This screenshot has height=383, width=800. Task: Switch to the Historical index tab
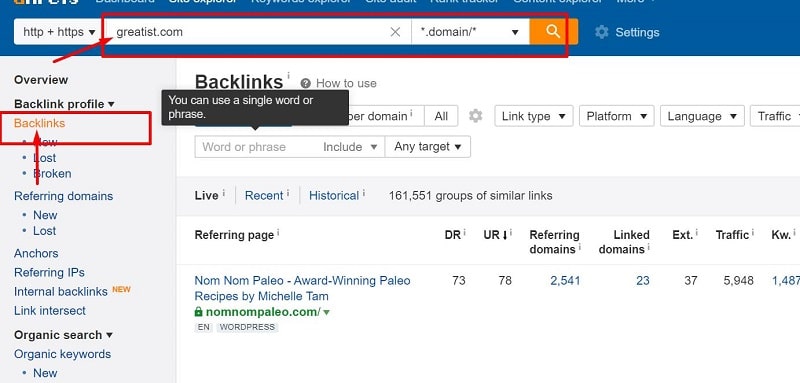tap(334, 196)
